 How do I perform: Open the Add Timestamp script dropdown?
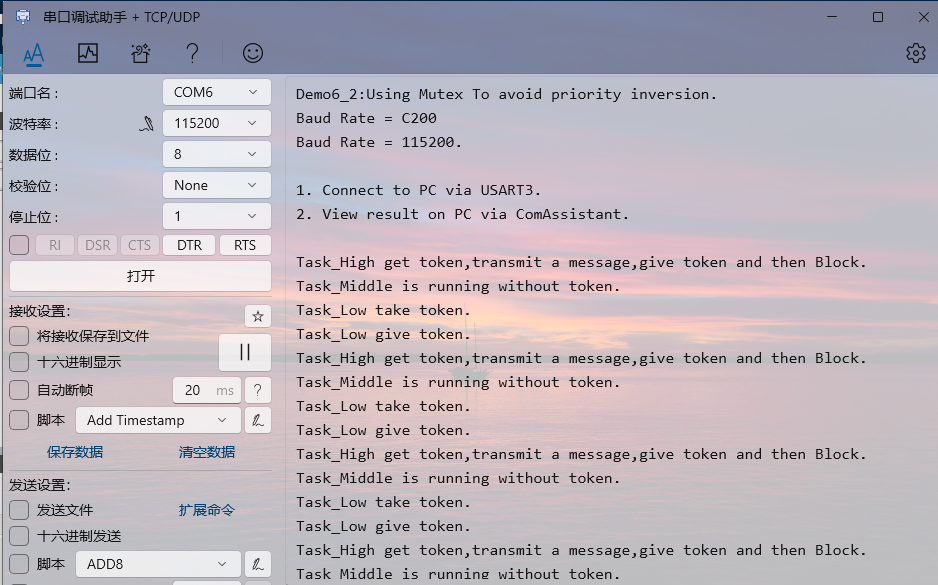(x=159, y=421)
